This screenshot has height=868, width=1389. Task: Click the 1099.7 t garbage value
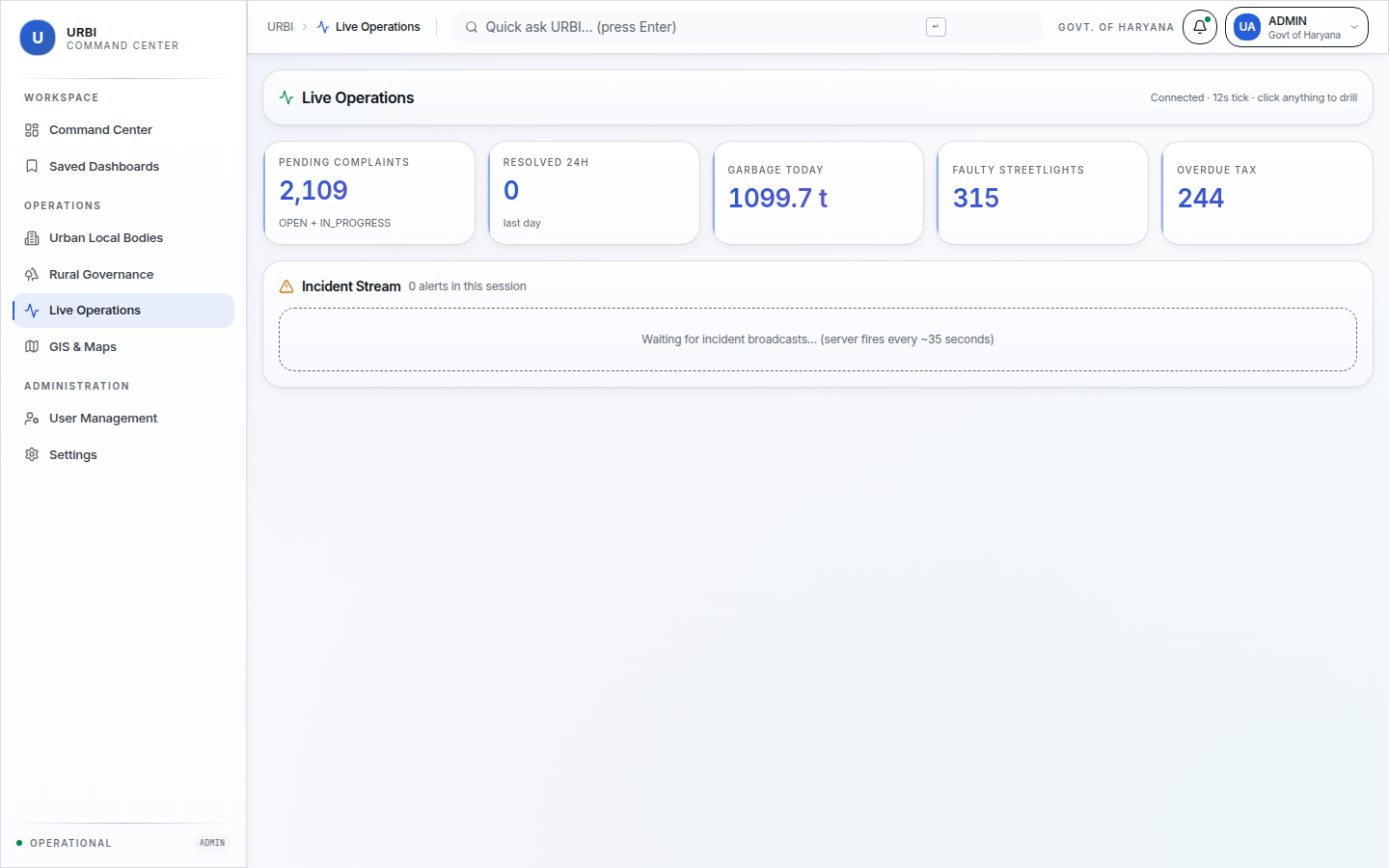tap(777, 198)
